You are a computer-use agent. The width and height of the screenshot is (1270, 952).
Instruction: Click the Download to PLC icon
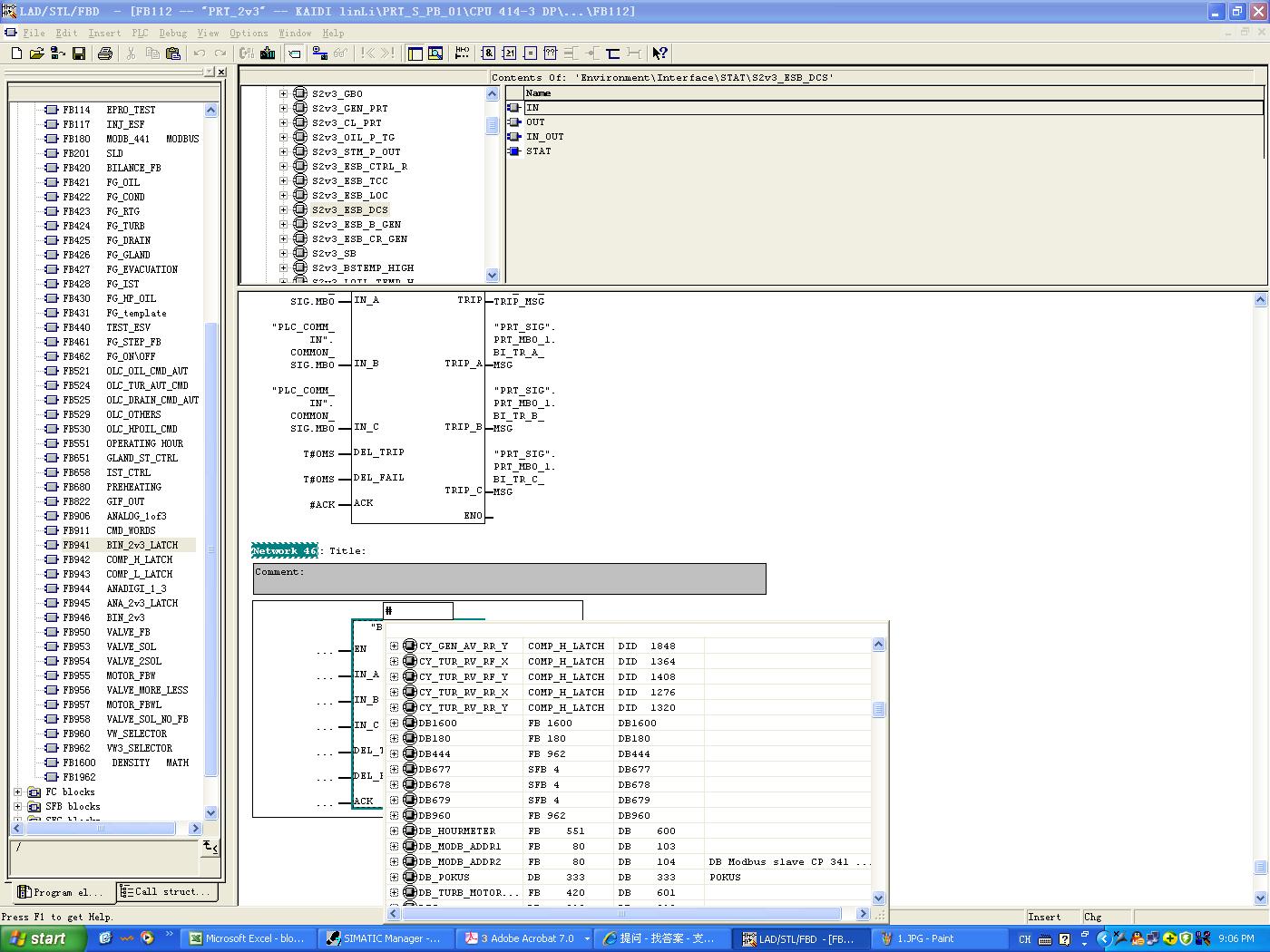point(268,53)
